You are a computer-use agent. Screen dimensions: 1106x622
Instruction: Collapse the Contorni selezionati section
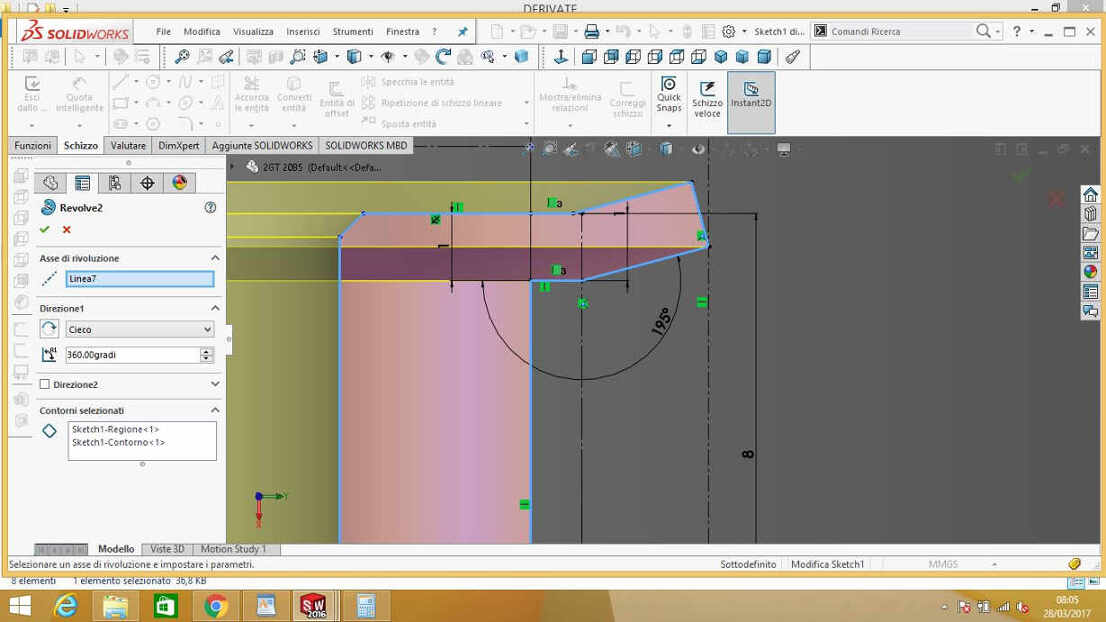point(215,410)
